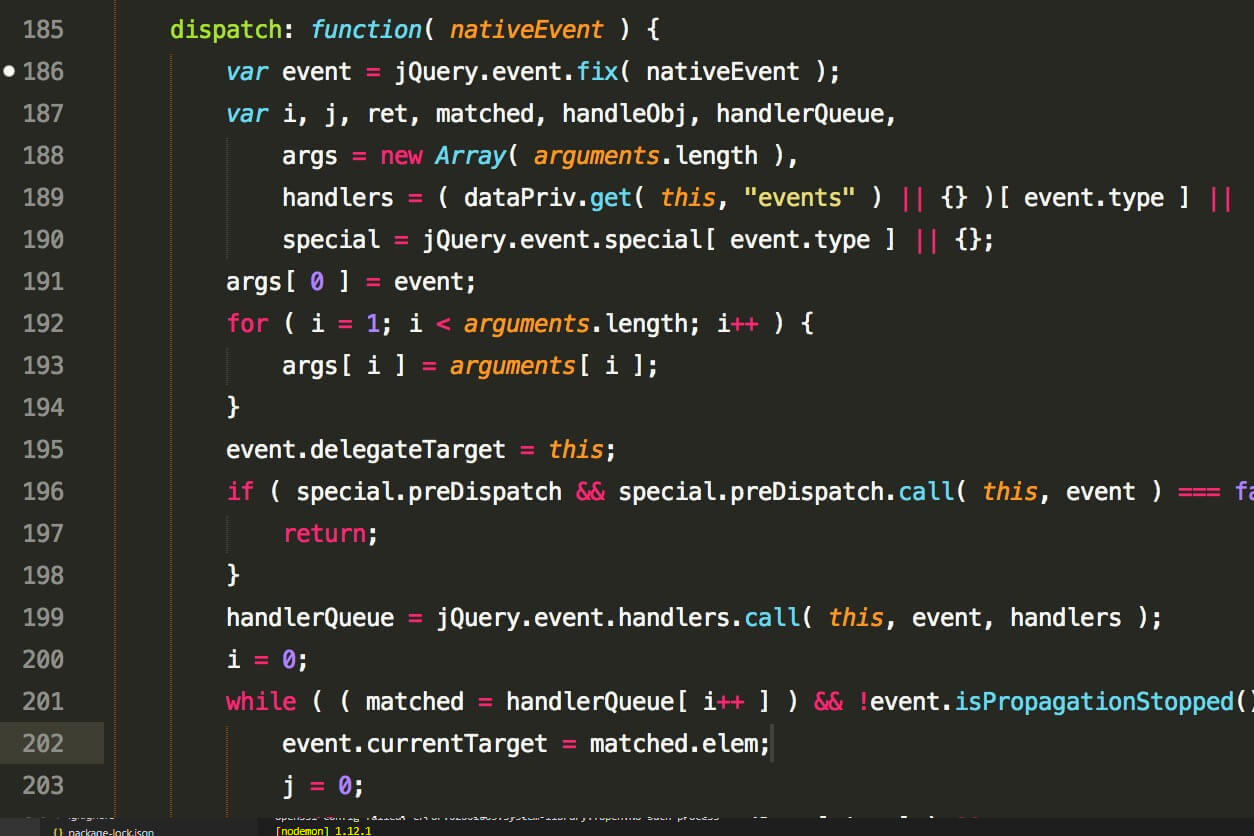Click the 'new' keyword on line 188
This screenshot has width=1254, height=836.
tap(401, 156)
